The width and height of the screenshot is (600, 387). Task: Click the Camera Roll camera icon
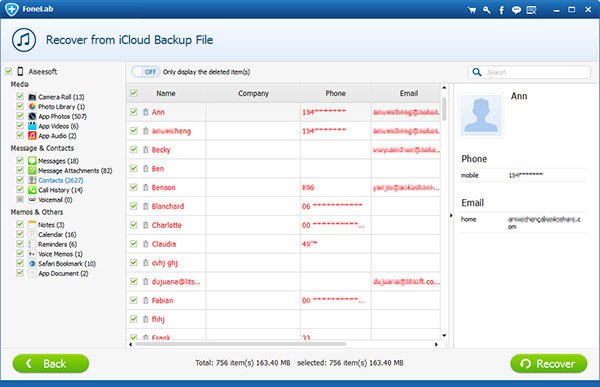tap(32, 97)
